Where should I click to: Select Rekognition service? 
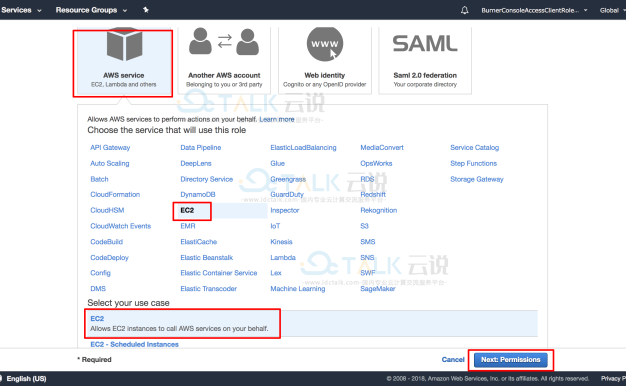[378, 210]
